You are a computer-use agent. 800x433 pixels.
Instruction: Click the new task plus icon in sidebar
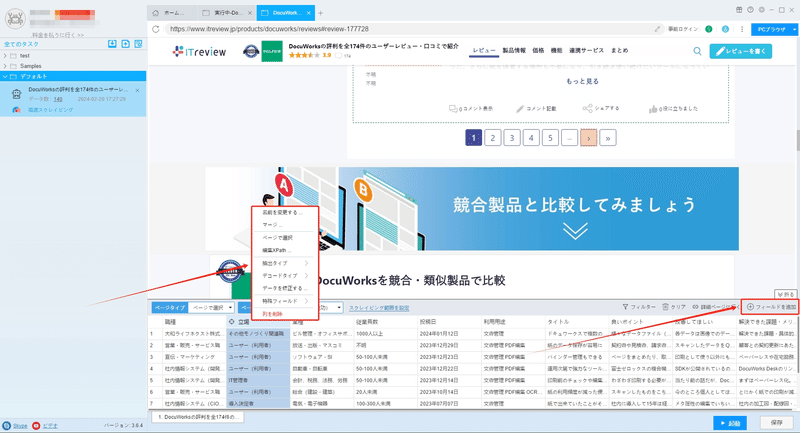click(126, 44)
